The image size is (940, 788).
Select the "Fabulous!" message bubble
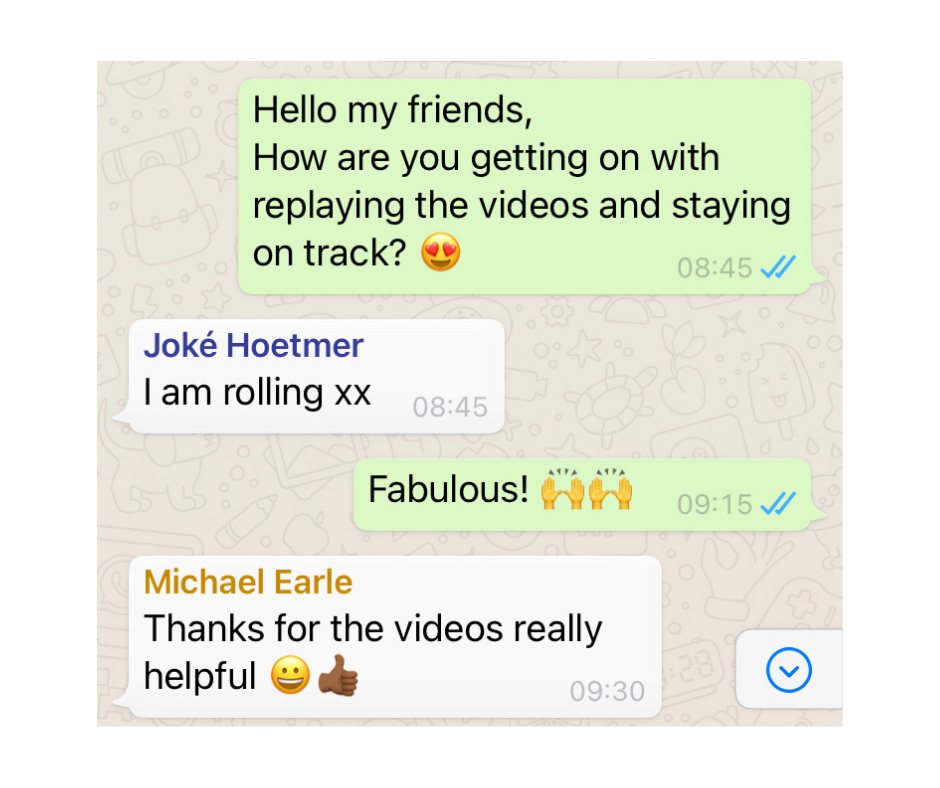pos(582,494)
